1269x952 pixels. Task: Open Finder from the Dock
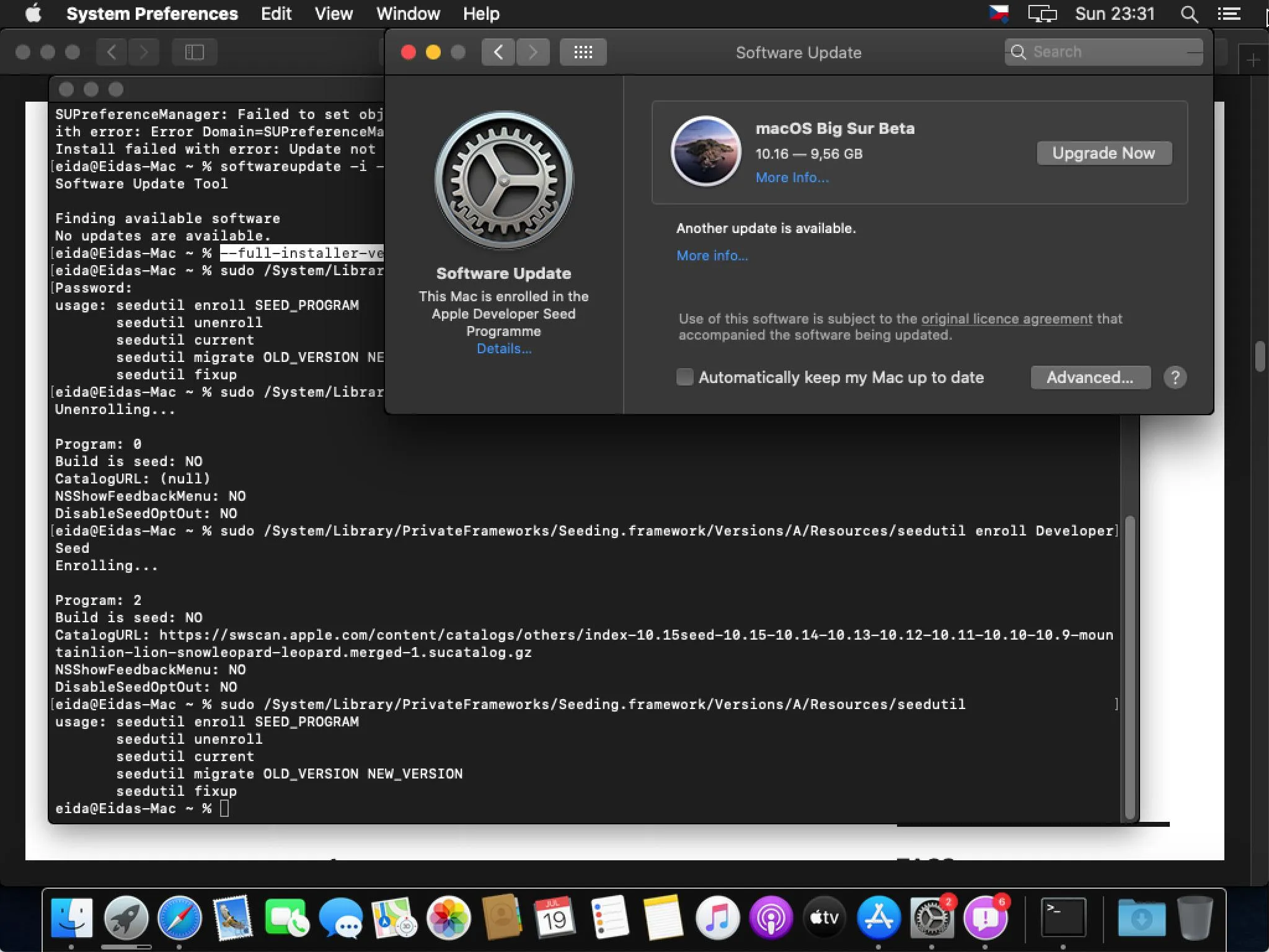coord(71,918)
